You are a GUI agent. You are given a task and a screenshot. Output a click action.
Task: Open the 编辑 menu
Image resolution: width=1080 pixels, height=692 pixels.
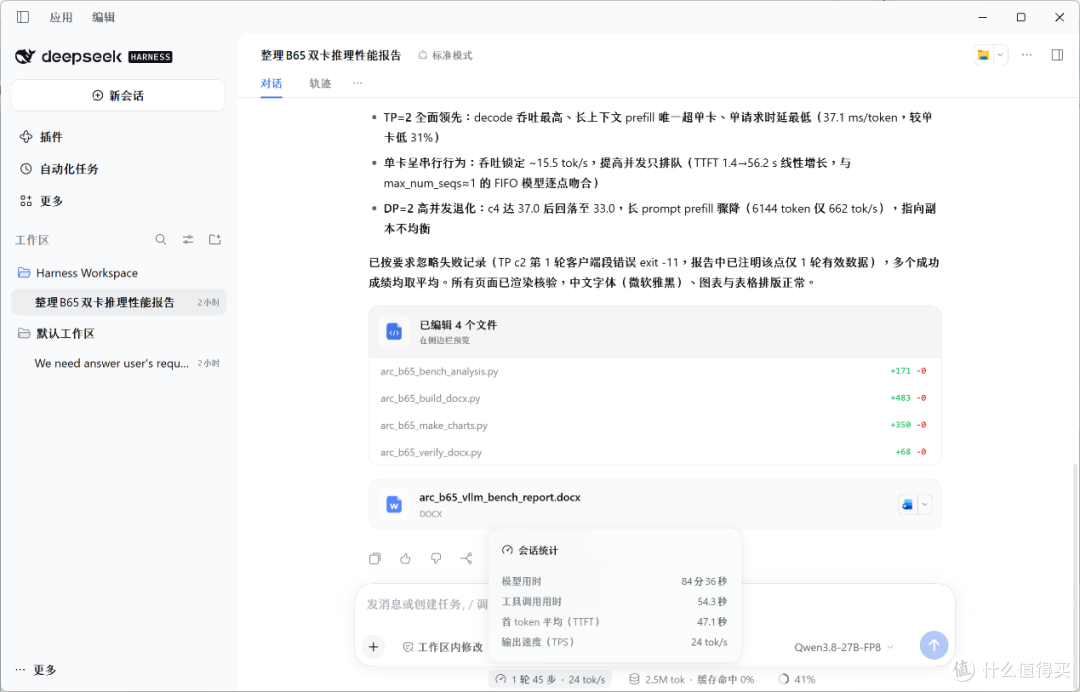click(103, 17)
